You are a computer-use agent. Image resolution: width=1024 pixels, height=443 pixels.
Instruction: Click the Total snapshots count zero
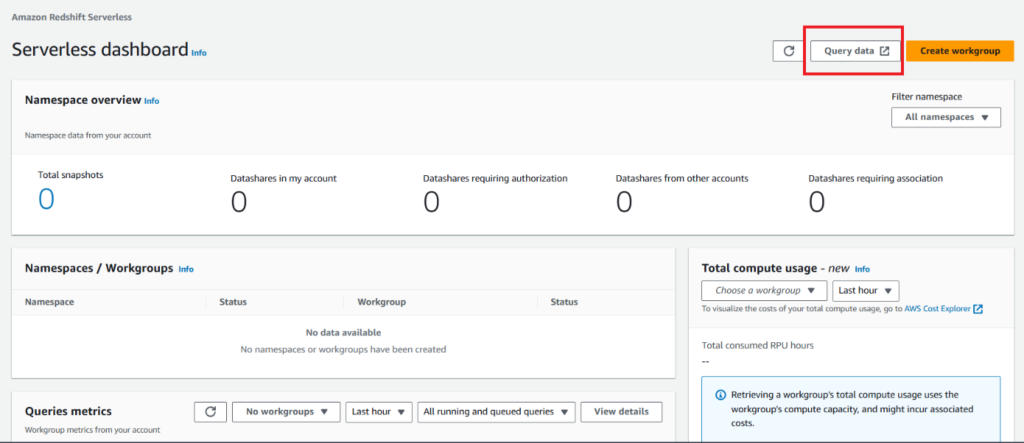(x=46, y=200)
